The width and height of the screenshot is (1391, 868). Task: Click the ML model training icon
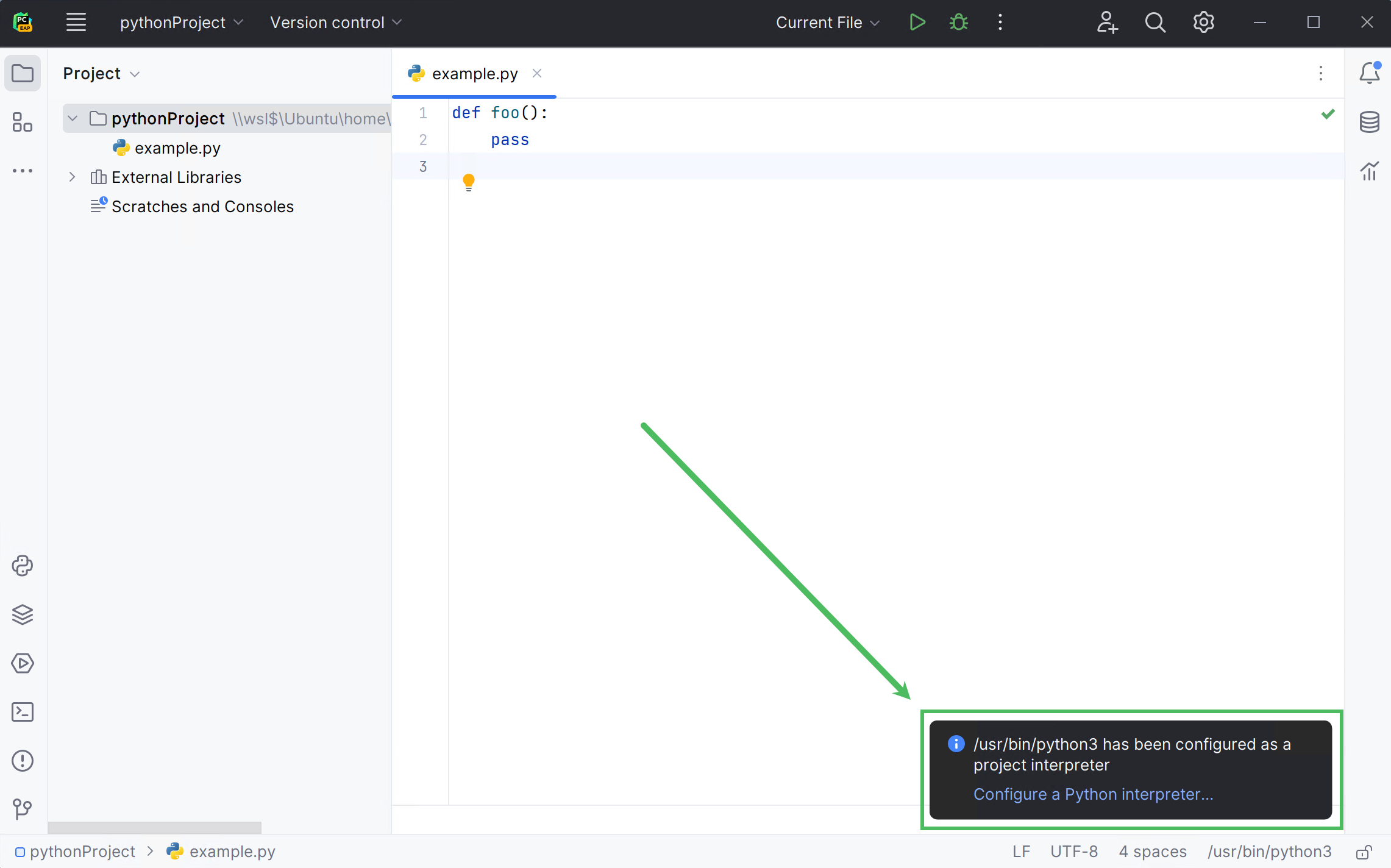tap(1370, 170)
